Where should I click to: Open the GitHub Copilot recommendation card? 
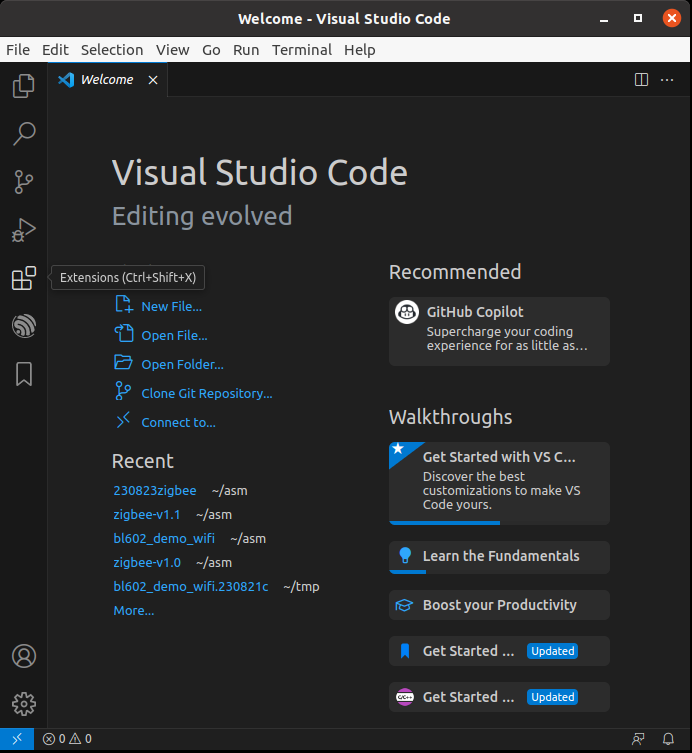pos(499,331)
